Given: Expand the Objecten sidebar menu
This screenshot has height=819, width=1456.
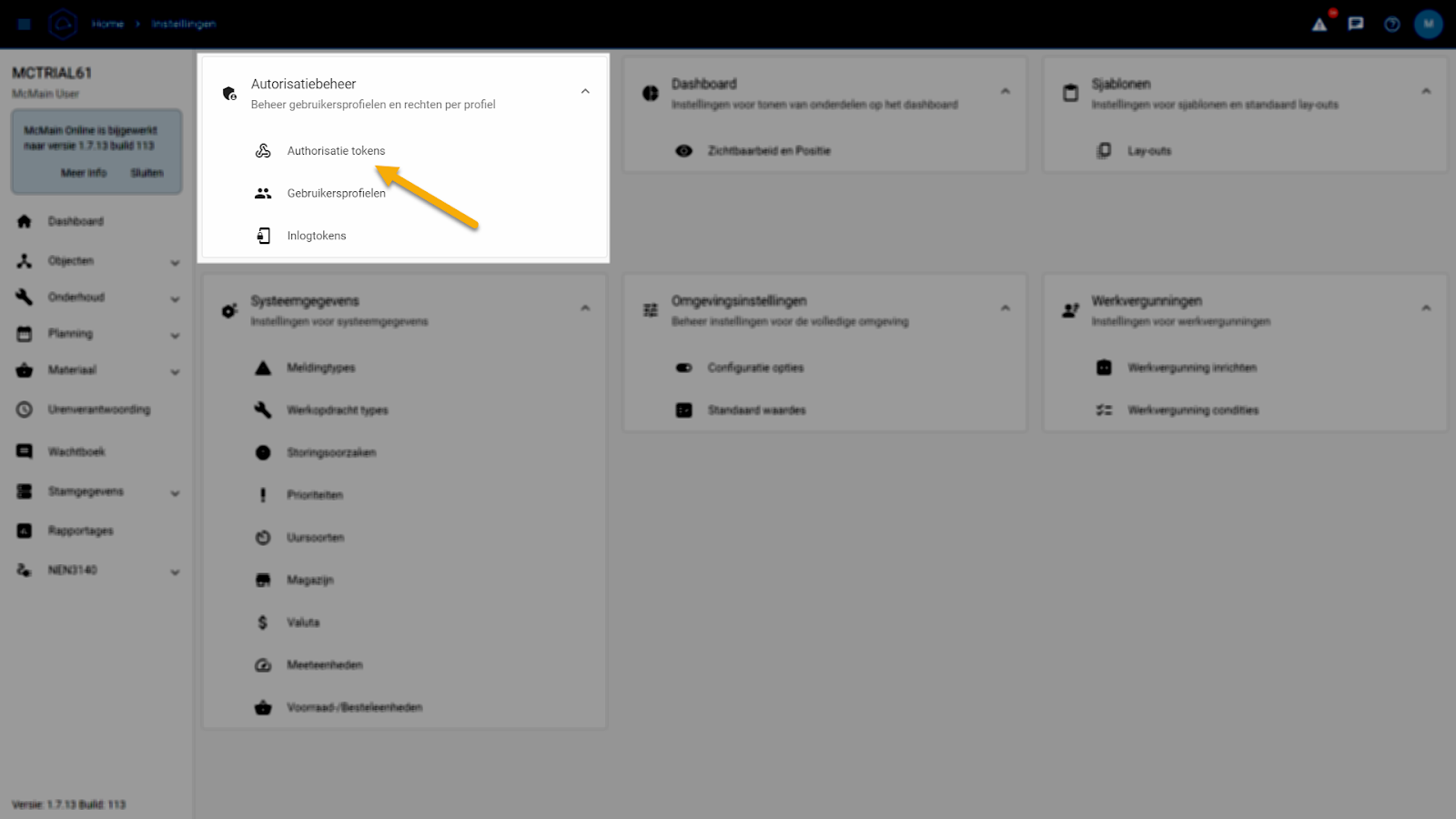Looking at the screenshot, I should click(175, 262).
